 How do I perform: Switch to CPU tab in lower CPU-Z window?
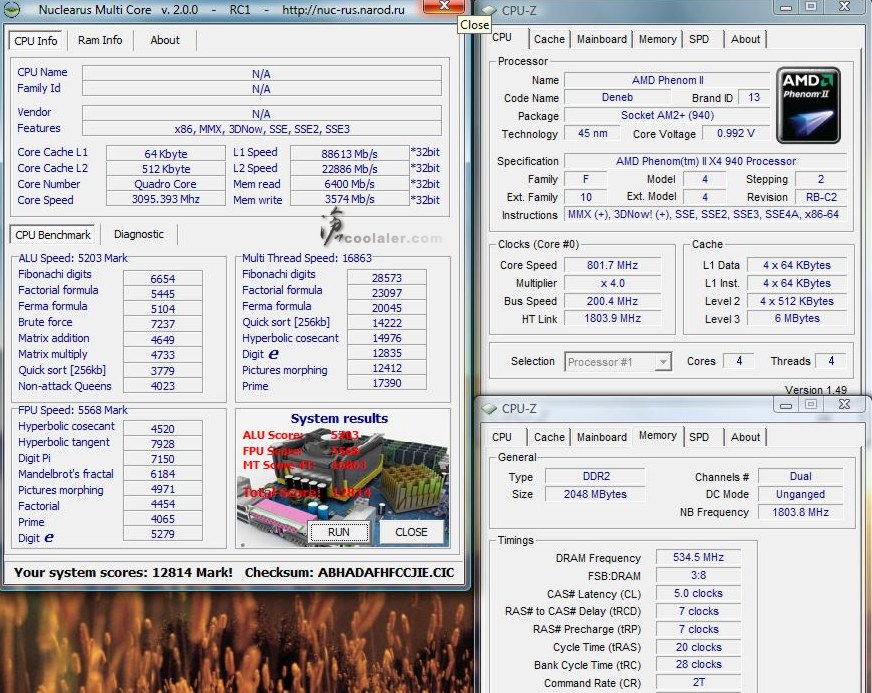(x=502, y=437)
